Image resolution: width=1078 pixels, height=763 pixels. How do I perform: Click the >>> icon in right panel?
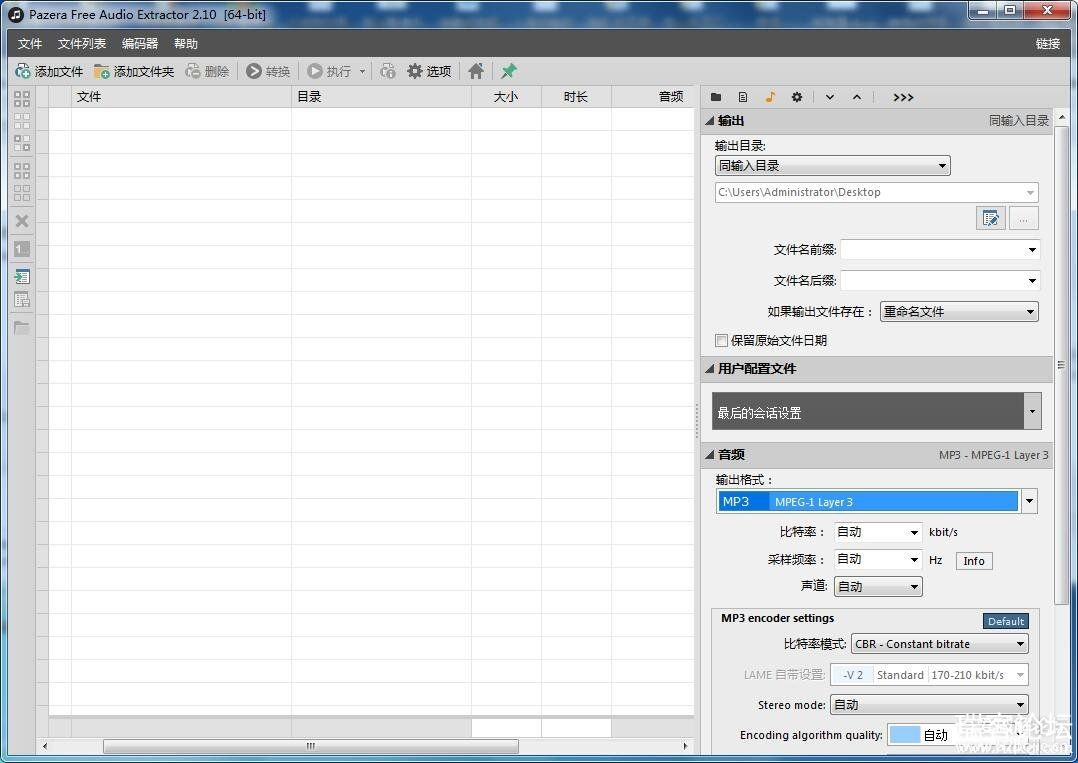pyautogui.click(x=903, y=98)
